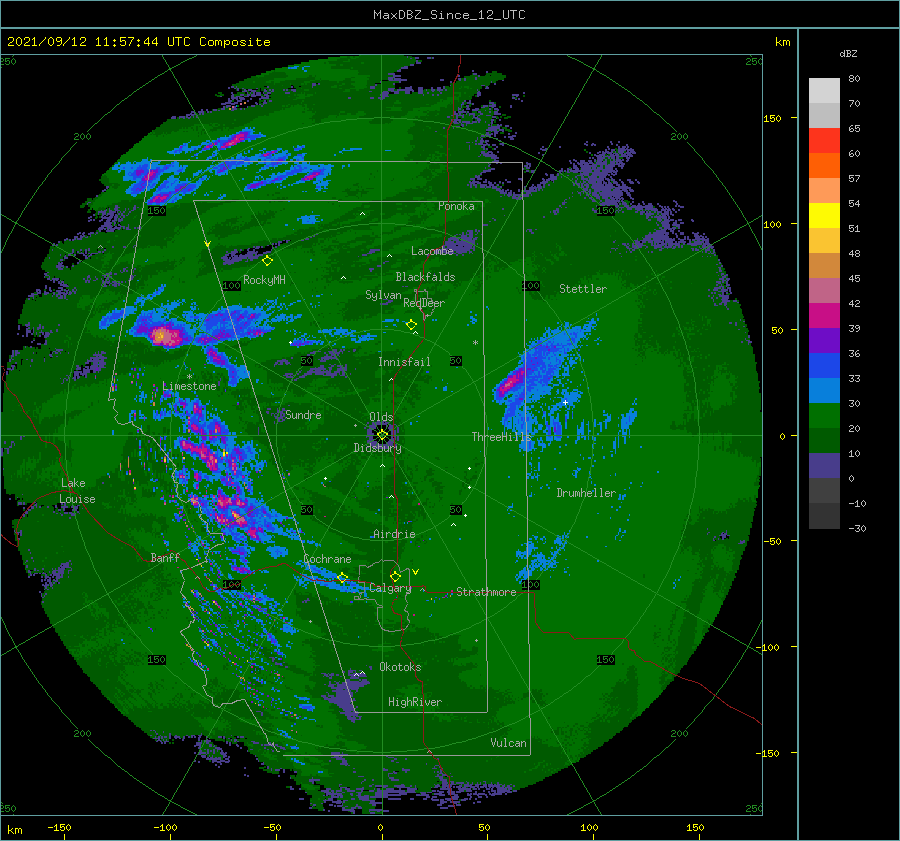Click the RockyMH text label

264,280
